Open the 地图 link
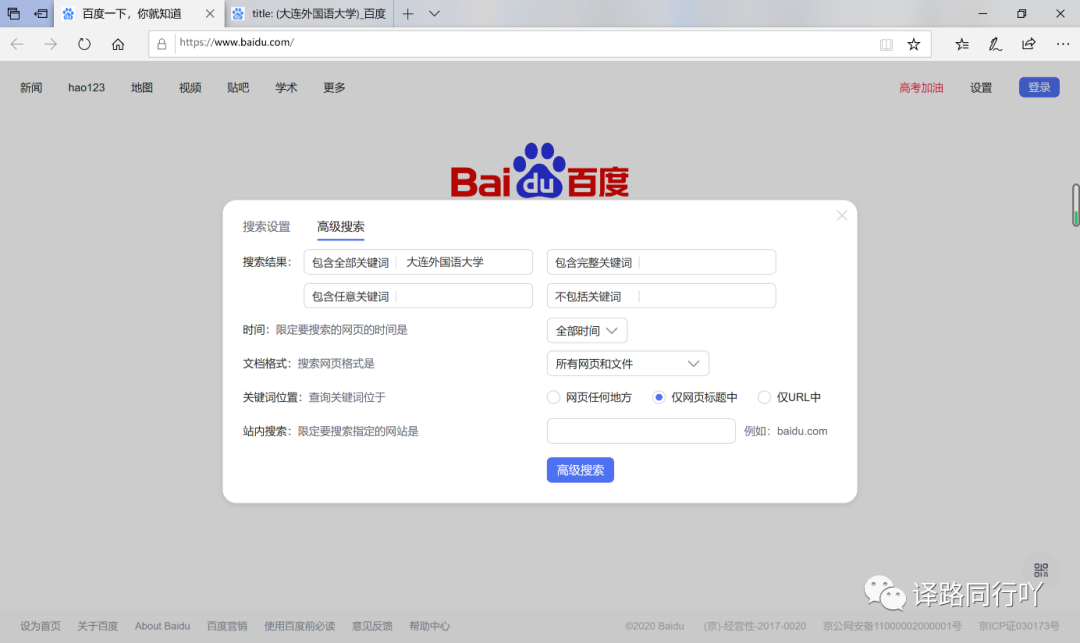The width and height of the screenshot is (1080, 643). click(142, 87)
